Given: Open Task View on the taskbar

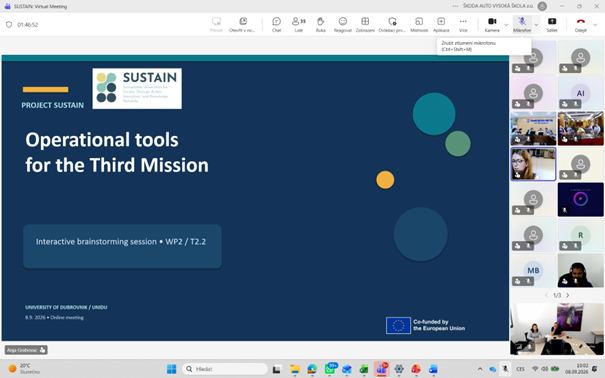Looking at the screenshot, I should 276,369.
